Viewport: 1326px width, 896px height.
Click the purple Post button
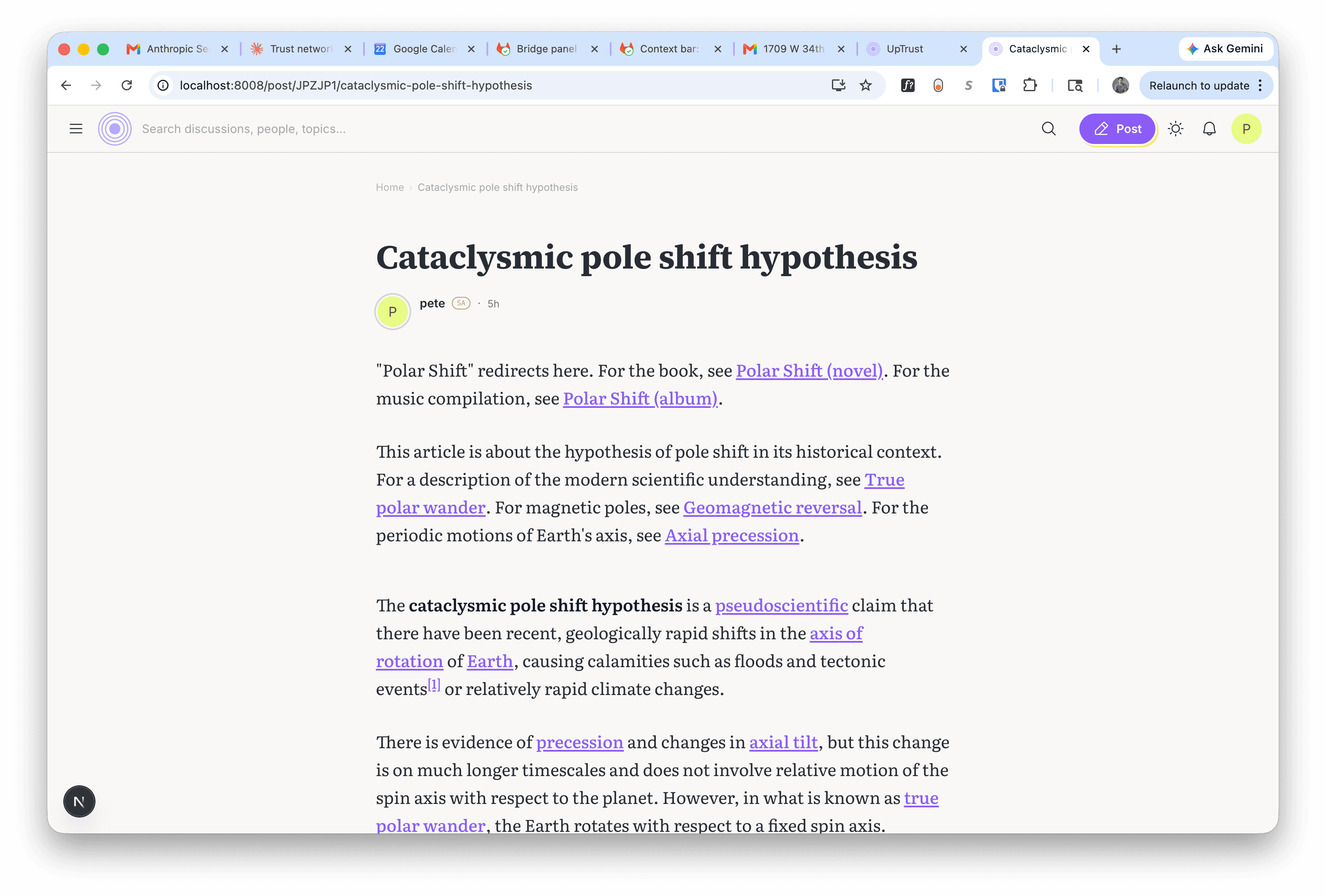[1117, 129]
